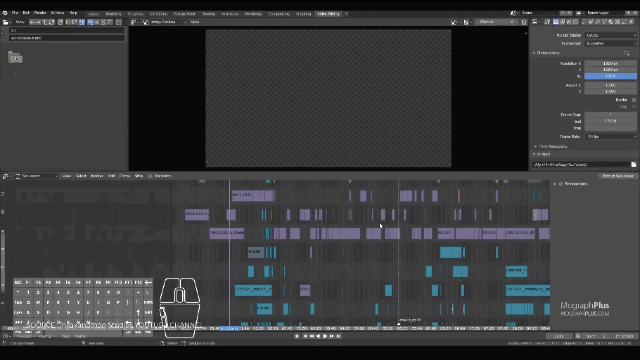Toggle the checkbox in the sequencer header
640x360 pixels.
point(151,176)
